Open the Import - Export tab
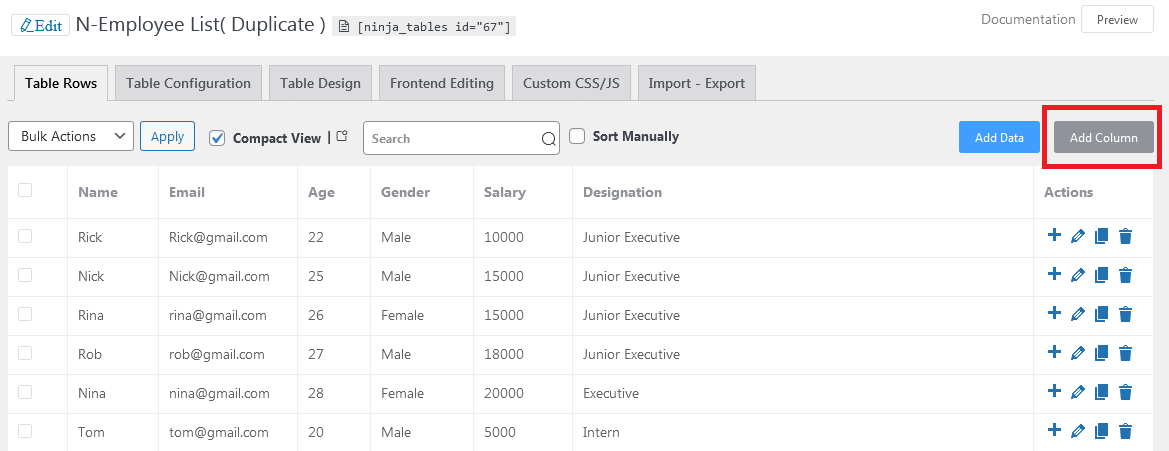Viewport: 1169px width, 451px height. pyautogui.click(x=696, y=83)
